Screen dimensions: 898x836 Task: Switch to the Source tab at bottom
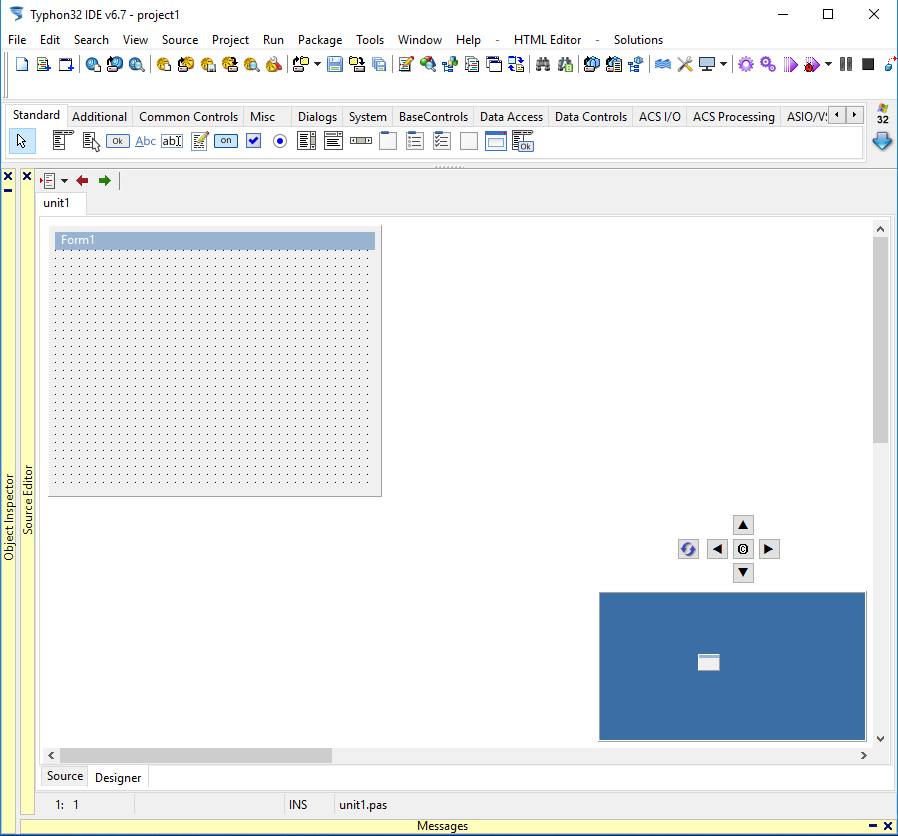(x=65, y=776)
